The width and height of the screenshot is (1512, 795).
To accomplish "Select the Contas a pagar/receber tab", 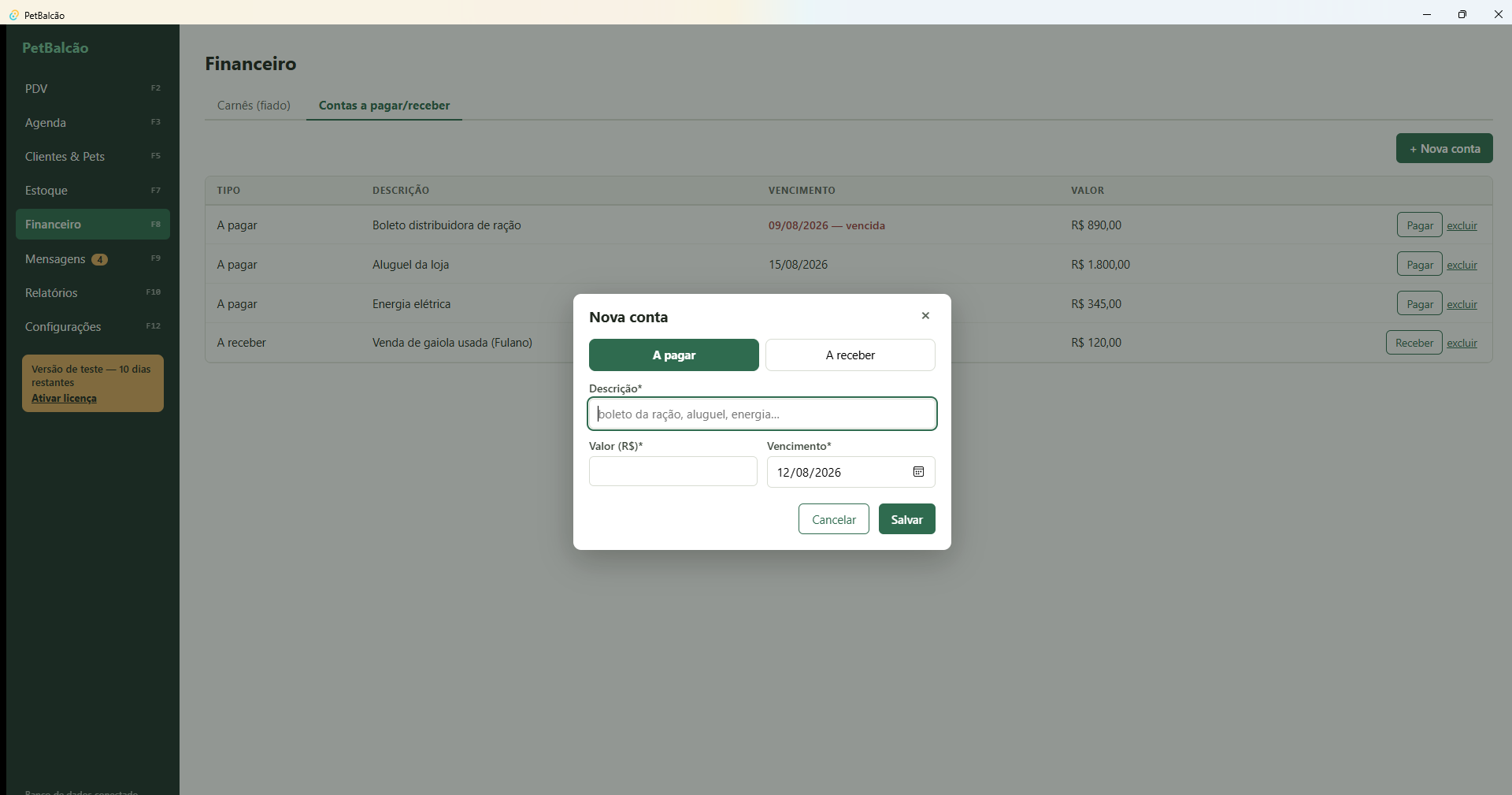I will pos(384,106).
